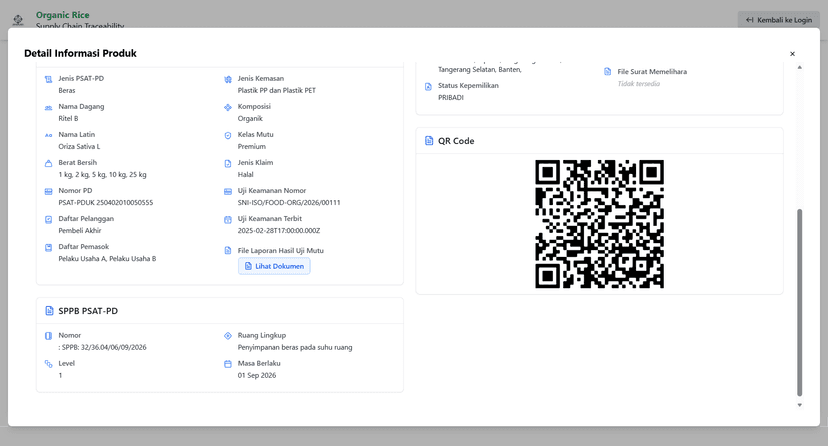This screenshot has width=828, height=446.
Task: Click the Nama Dagang icon
Action: click(x=48, y=107)
